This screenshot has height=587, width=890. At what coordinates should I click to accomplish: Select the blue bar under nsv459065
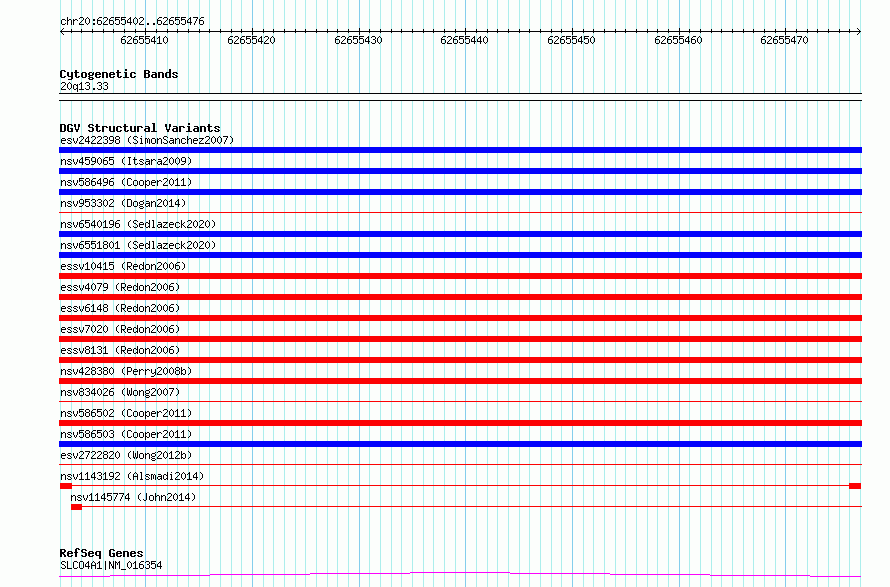coord(460,171)
